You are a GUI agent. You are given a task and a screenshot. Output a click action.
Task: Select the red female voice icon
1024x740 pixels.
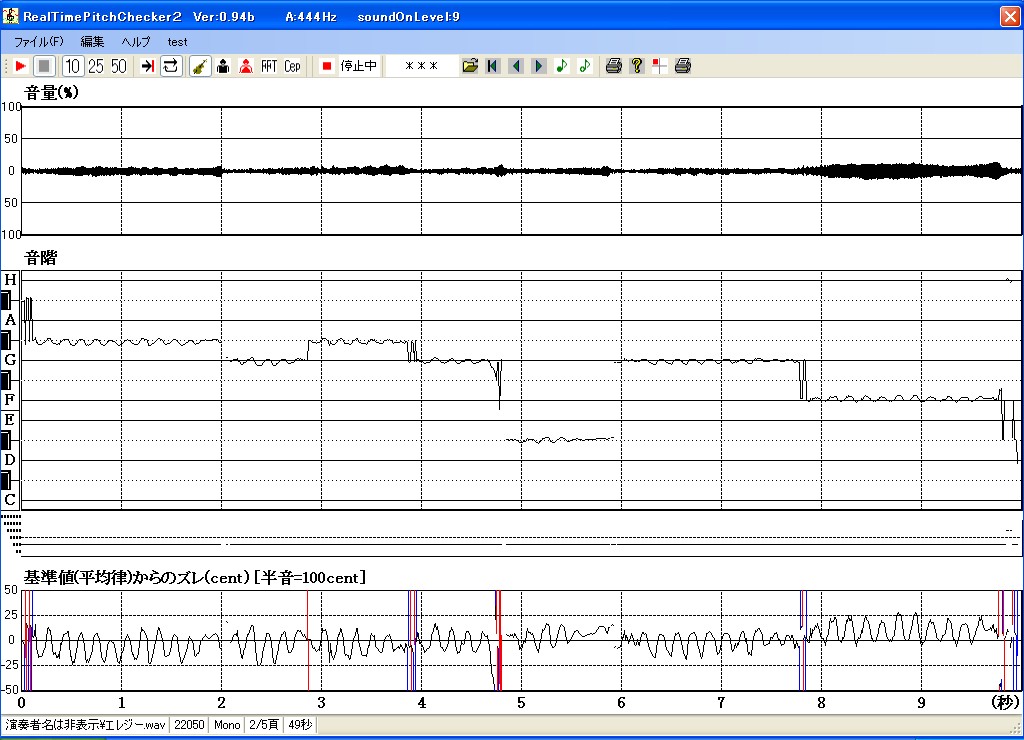coord(246,66)
